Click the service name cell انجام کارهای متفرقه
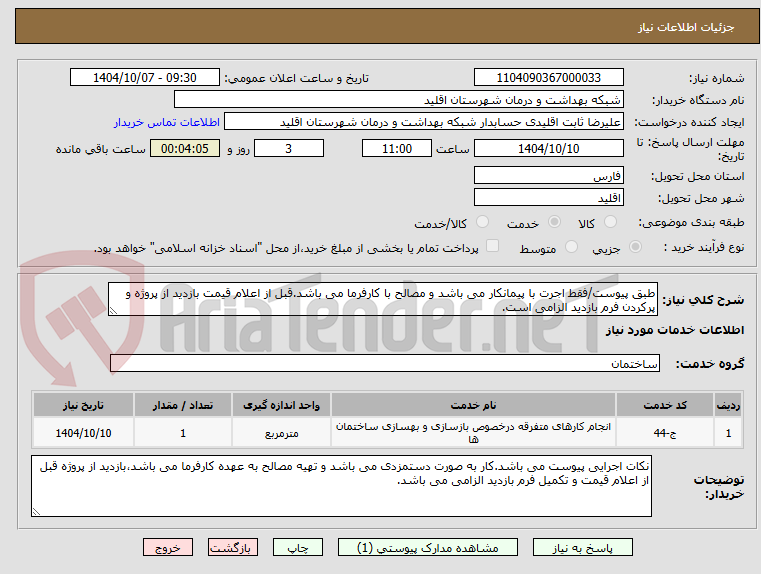 pos(473,432)
